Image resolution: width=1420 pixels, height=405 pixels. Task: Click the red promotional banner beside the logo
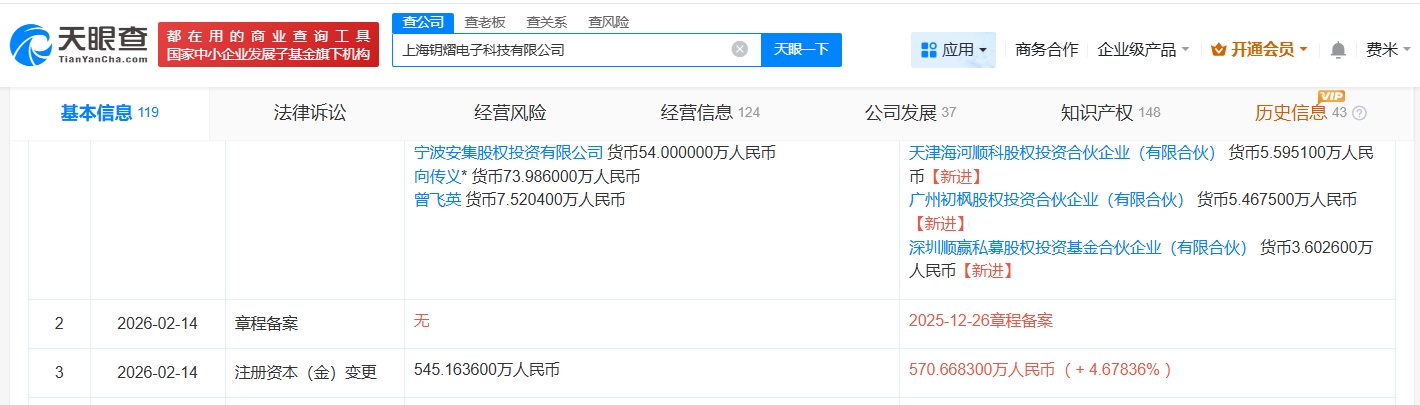pyautogui.click(x=268, y=45)
